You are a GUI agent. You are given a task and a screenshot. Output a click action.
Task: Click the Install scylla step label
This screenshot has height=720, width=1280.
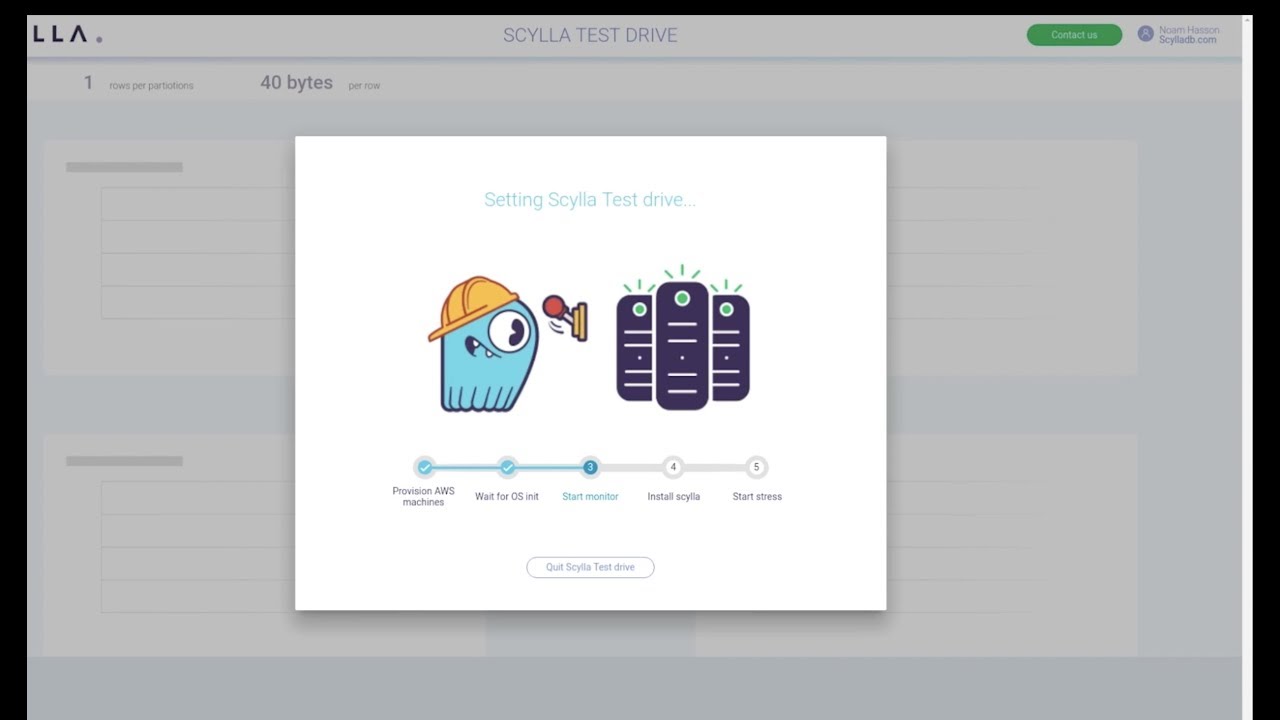pyautogui.click(x=673, y=496)
